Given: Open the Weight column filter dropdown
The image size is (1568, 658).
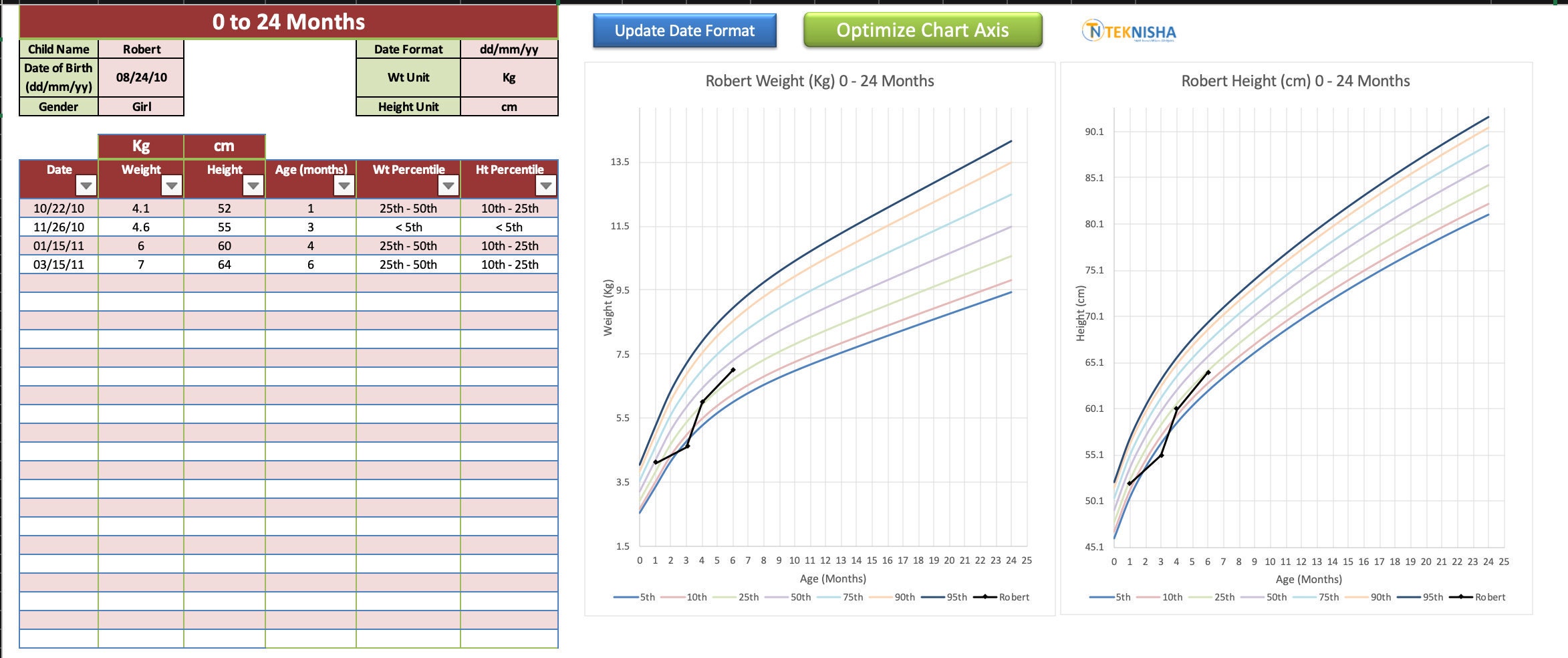Looking at the screenshot, I should (x=172, y=187).
